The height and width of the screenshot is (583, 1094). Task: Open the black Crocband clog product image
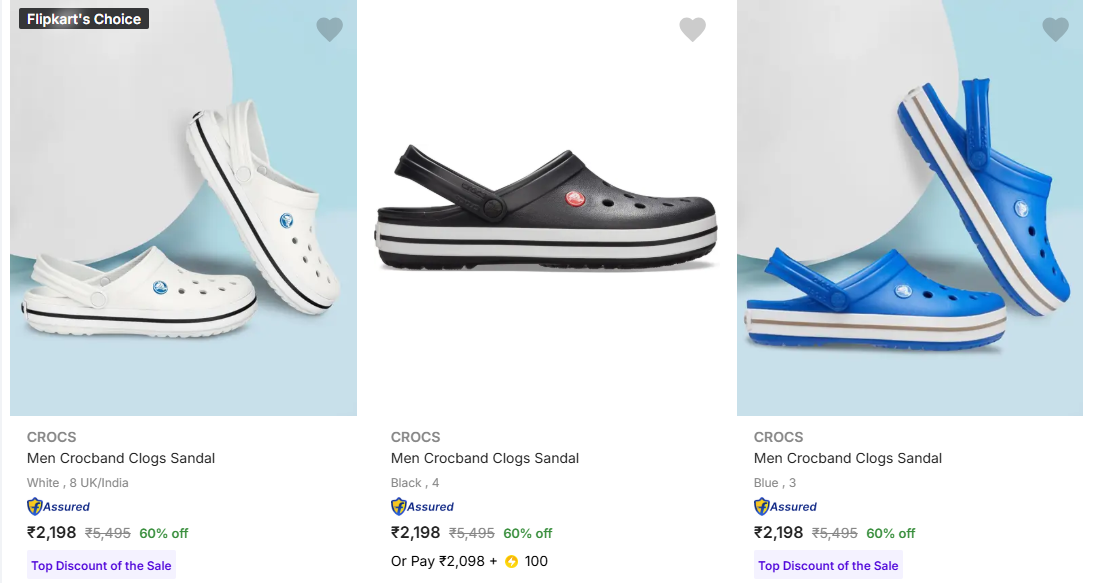546,208
